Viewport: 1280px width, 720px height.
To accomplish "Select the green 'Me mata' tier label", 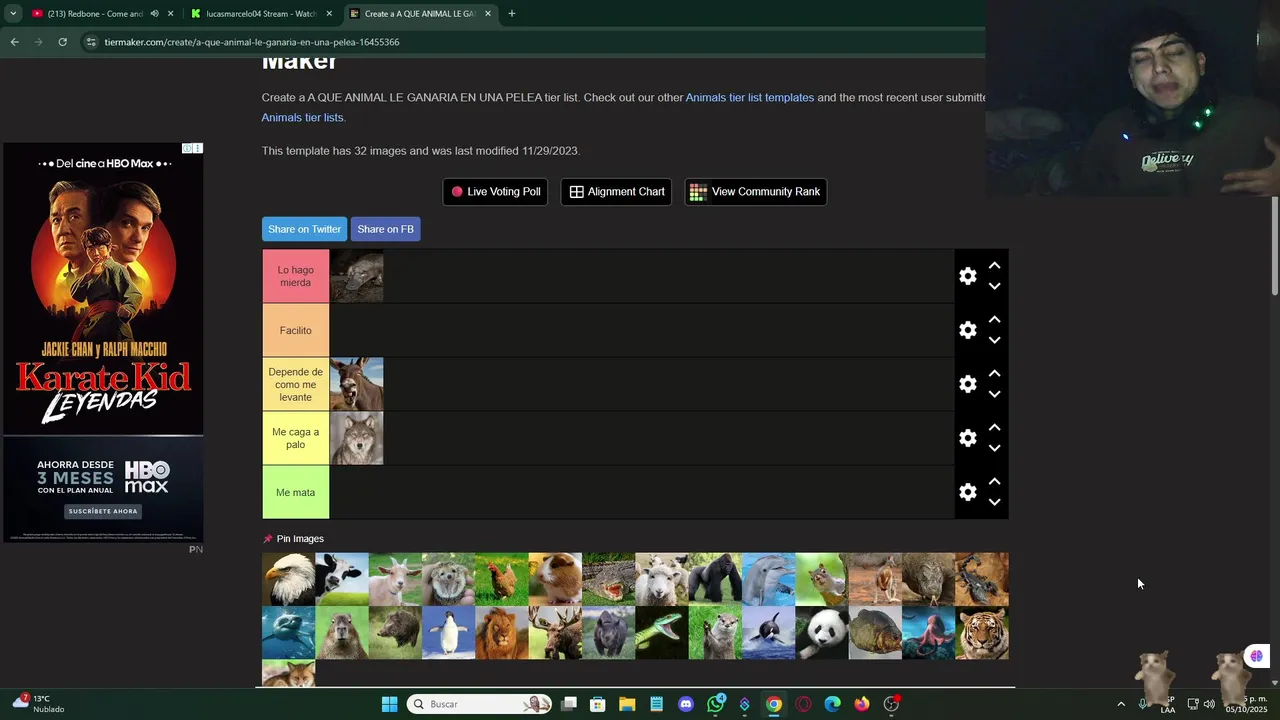I will 296,492.
